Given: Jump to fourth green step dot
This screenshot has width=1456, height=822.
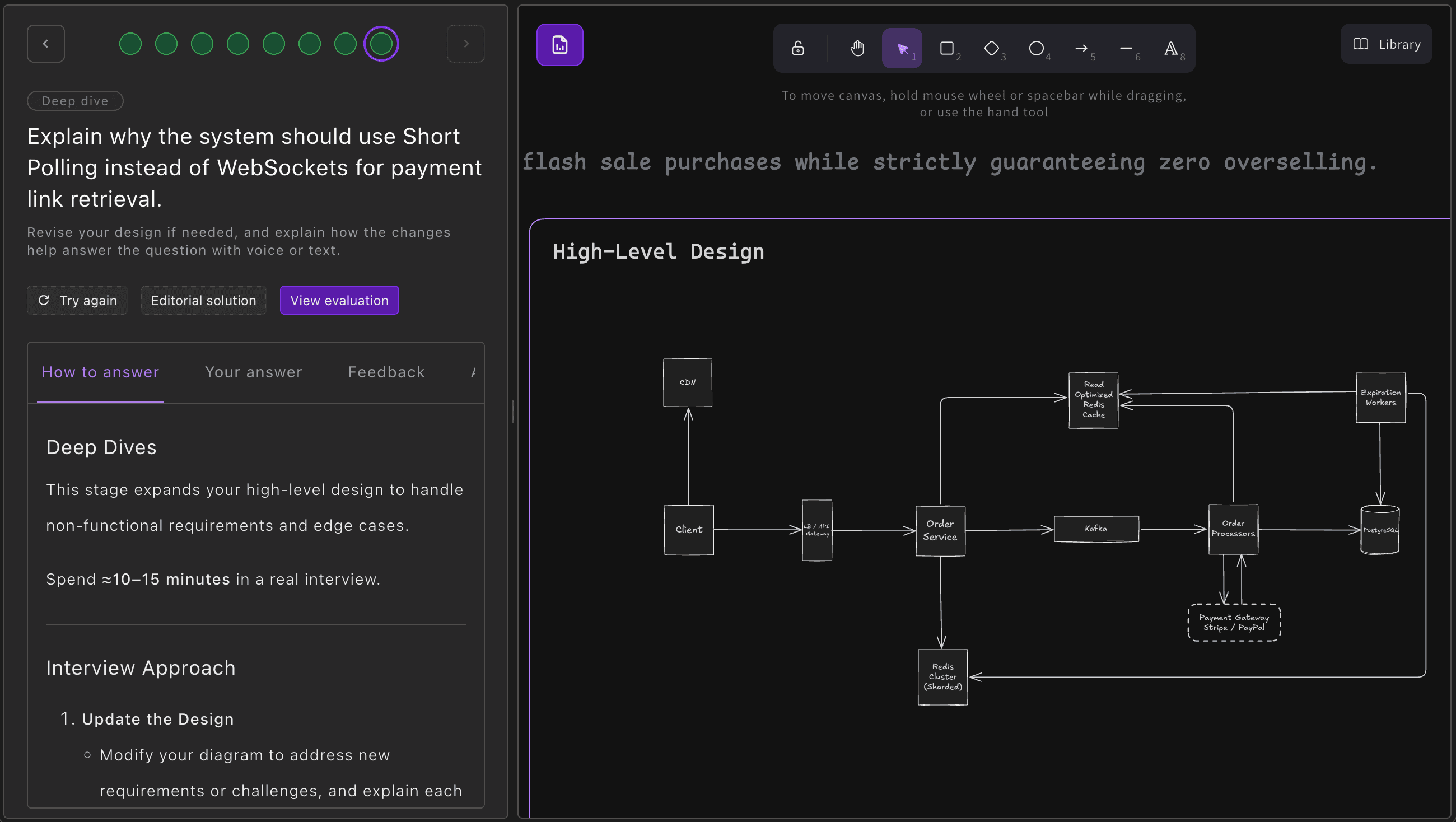Looking at the screenshot, I should pos(238,44).
